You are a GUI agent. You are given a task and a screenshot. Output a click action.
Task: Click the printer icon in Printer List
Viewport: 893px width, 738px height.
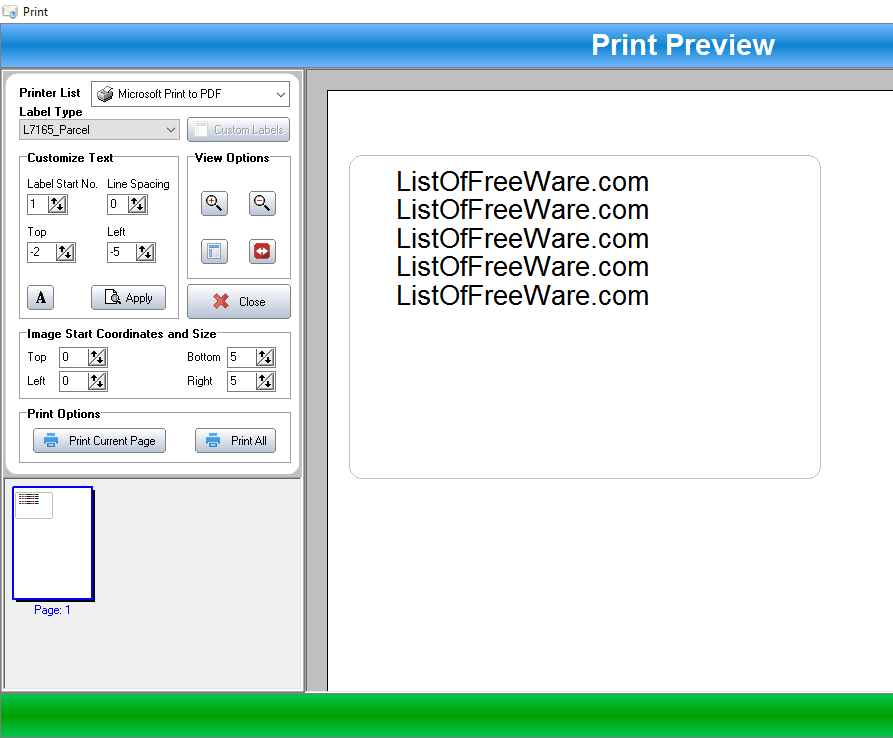tap(105, 94)
